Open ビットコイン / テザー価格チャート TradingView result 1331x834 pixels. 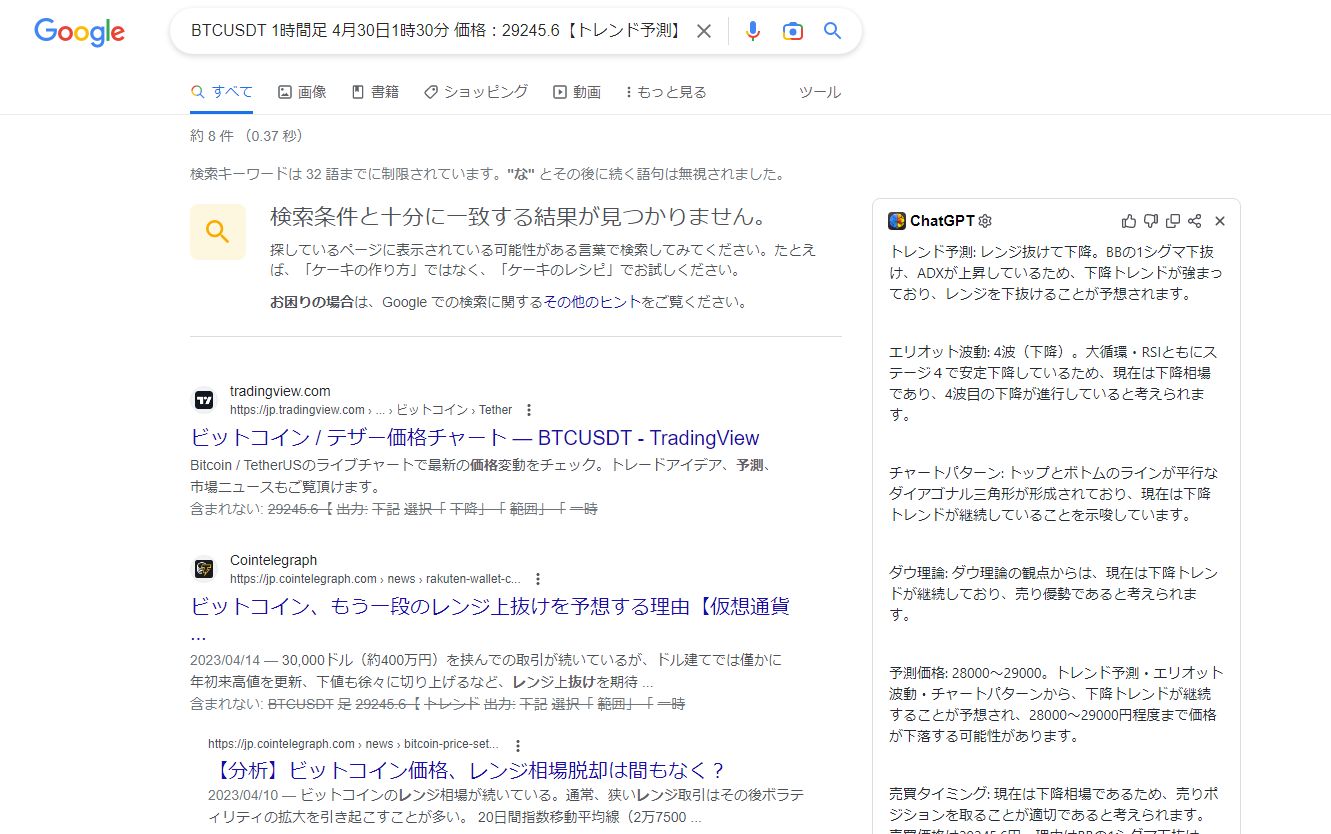475,438
